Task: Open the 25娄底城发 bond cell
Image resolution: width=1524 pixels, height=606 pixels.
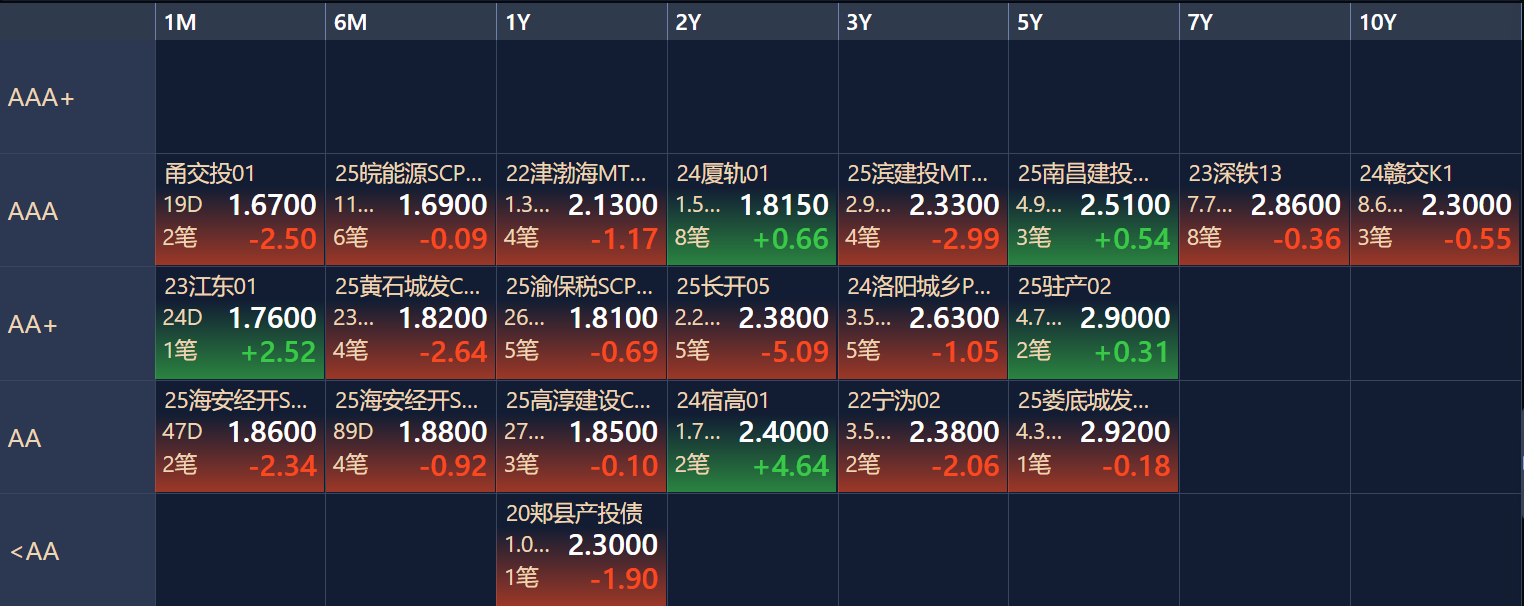Action: tap(1093, 436)
